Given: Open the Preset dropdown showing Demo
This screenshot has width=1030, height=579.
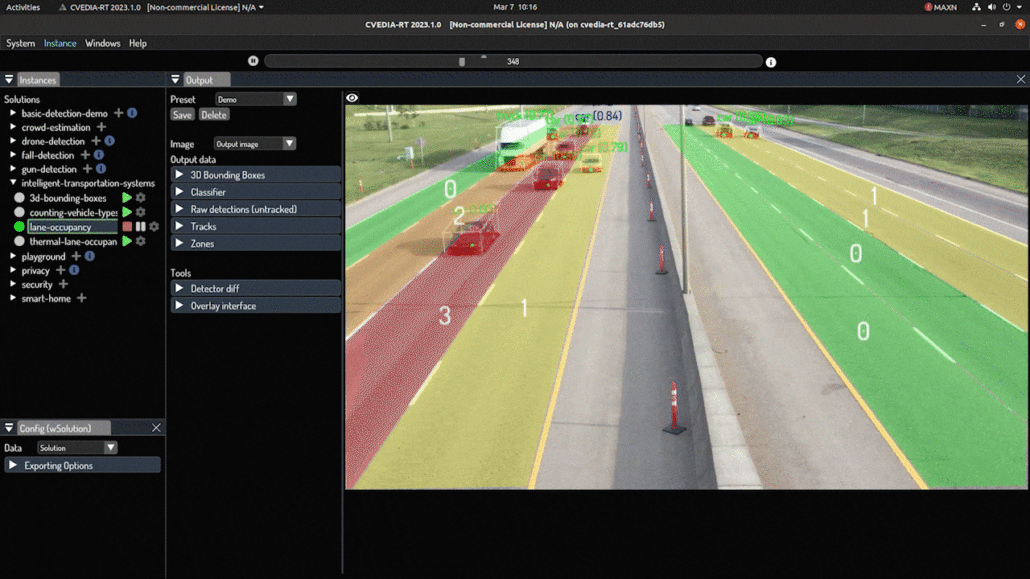Looking at the screenshot, I should [254, 98].
